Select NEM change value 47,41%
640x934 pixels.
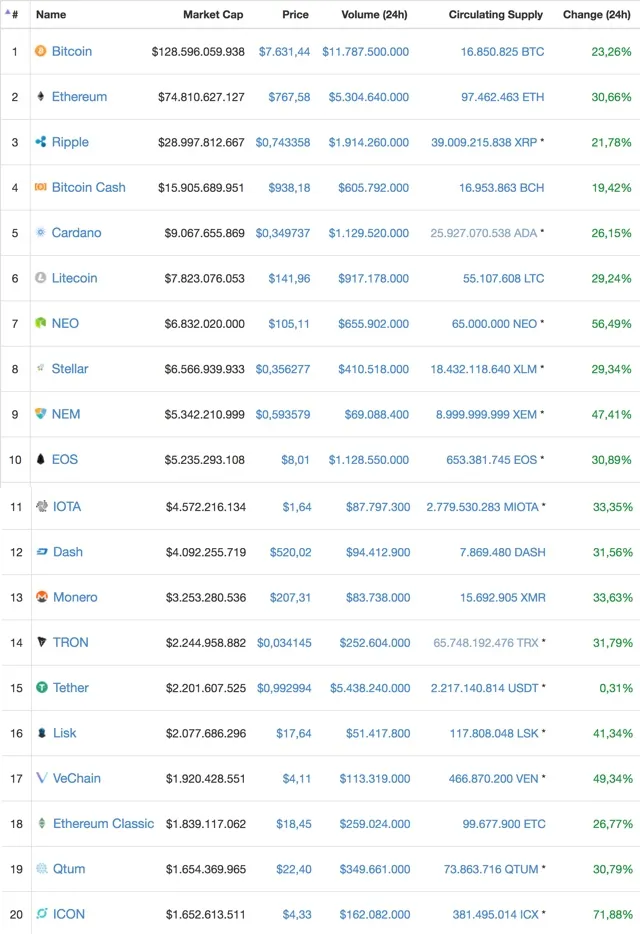(611, 414)
